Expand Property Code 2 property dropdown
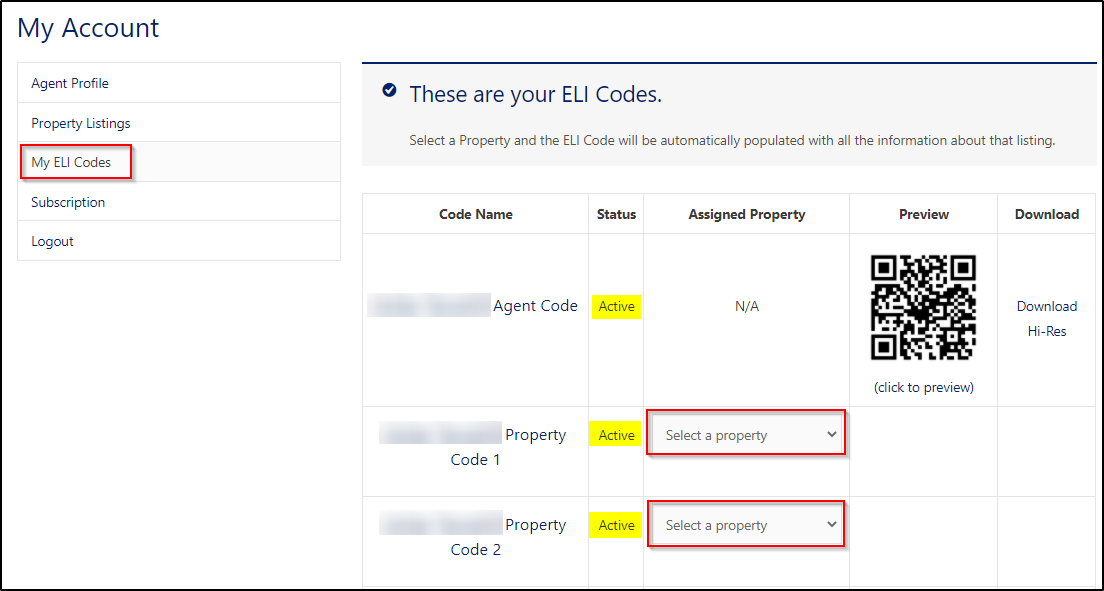This screenshot has height=591, width=1104. 747,525
